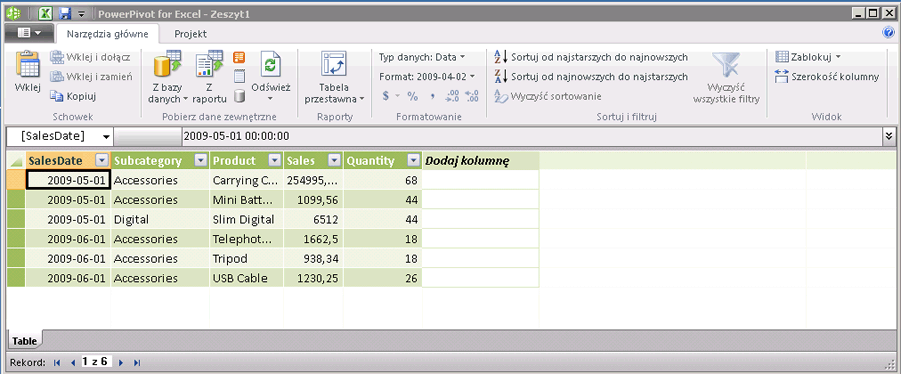Sortuj od najstarszych do najnowszych

(x=591, y=57)
